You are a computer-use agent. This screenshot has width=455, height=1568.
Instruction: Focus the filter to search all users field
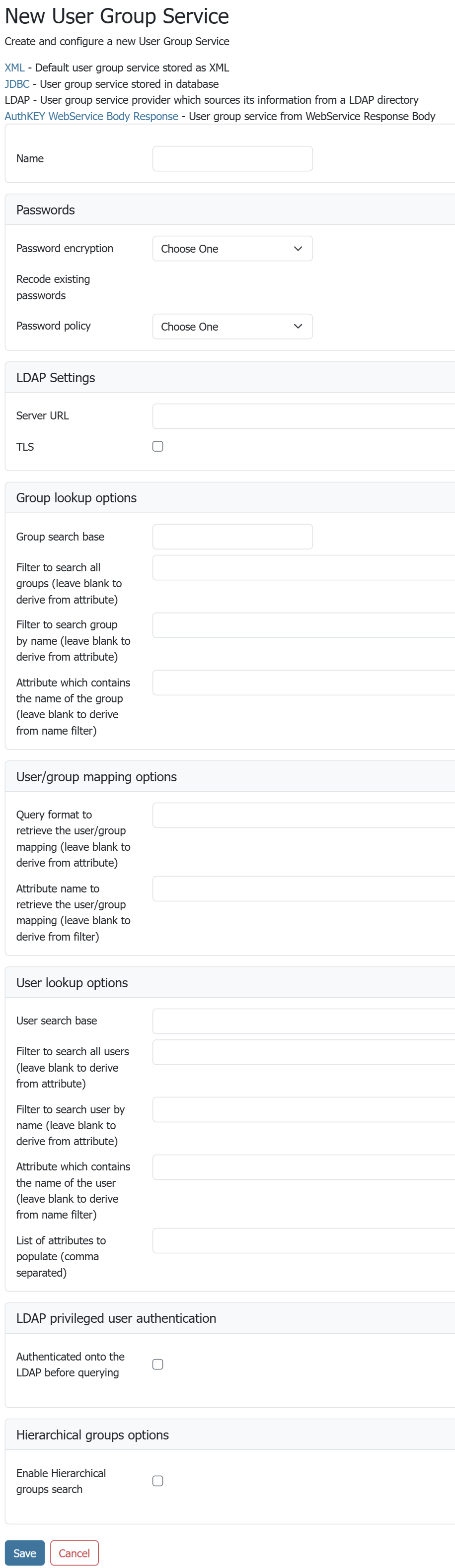tap(303, 1052)
